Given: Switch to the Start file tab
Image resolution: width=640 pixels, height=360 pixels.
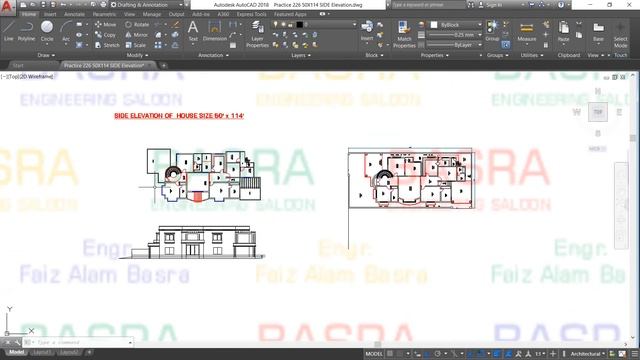Looking at the screenshot, I should pos(18,65).
